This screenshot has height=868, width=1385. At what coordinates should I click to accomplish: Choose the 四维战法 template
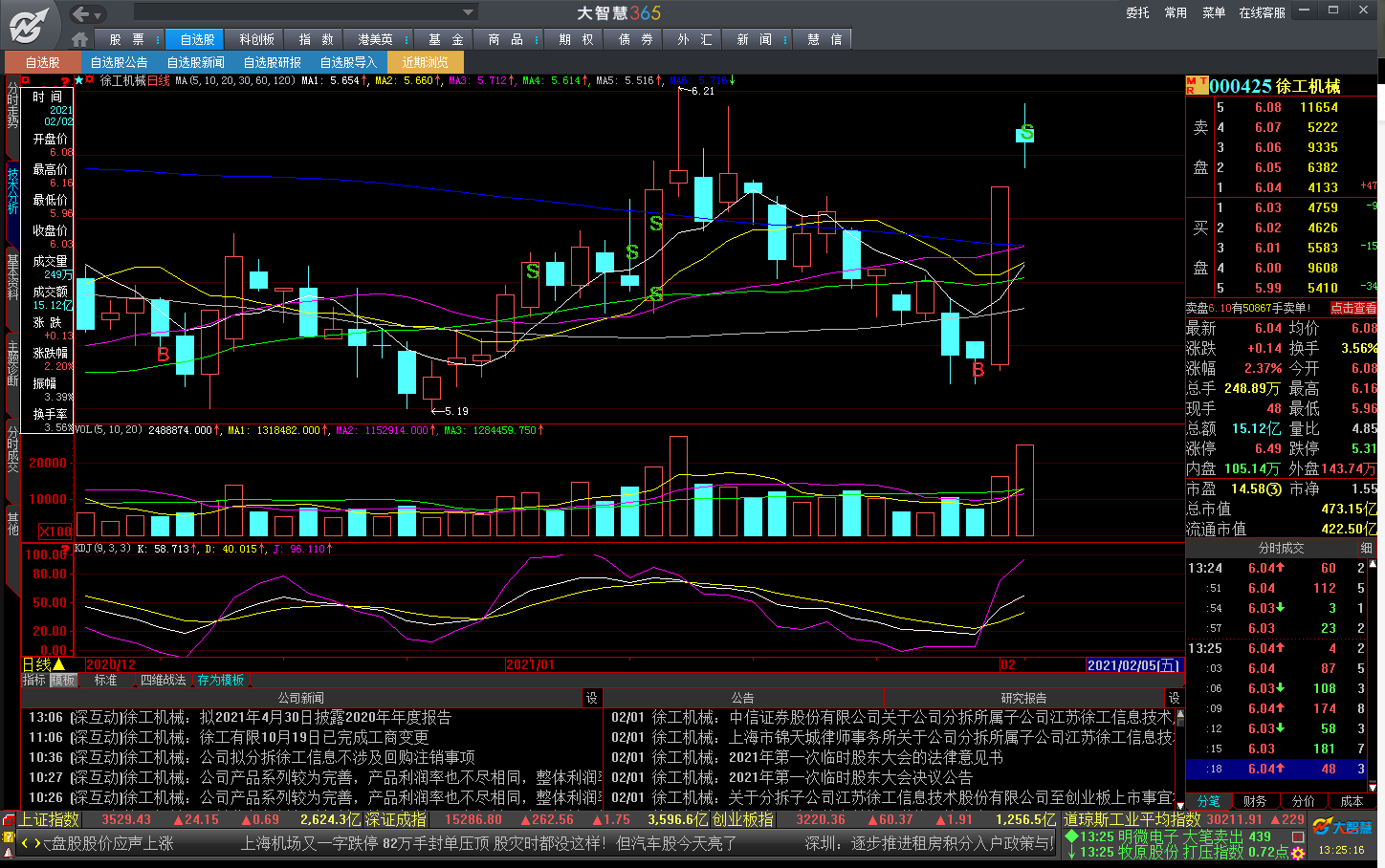(x=163, y=680)
